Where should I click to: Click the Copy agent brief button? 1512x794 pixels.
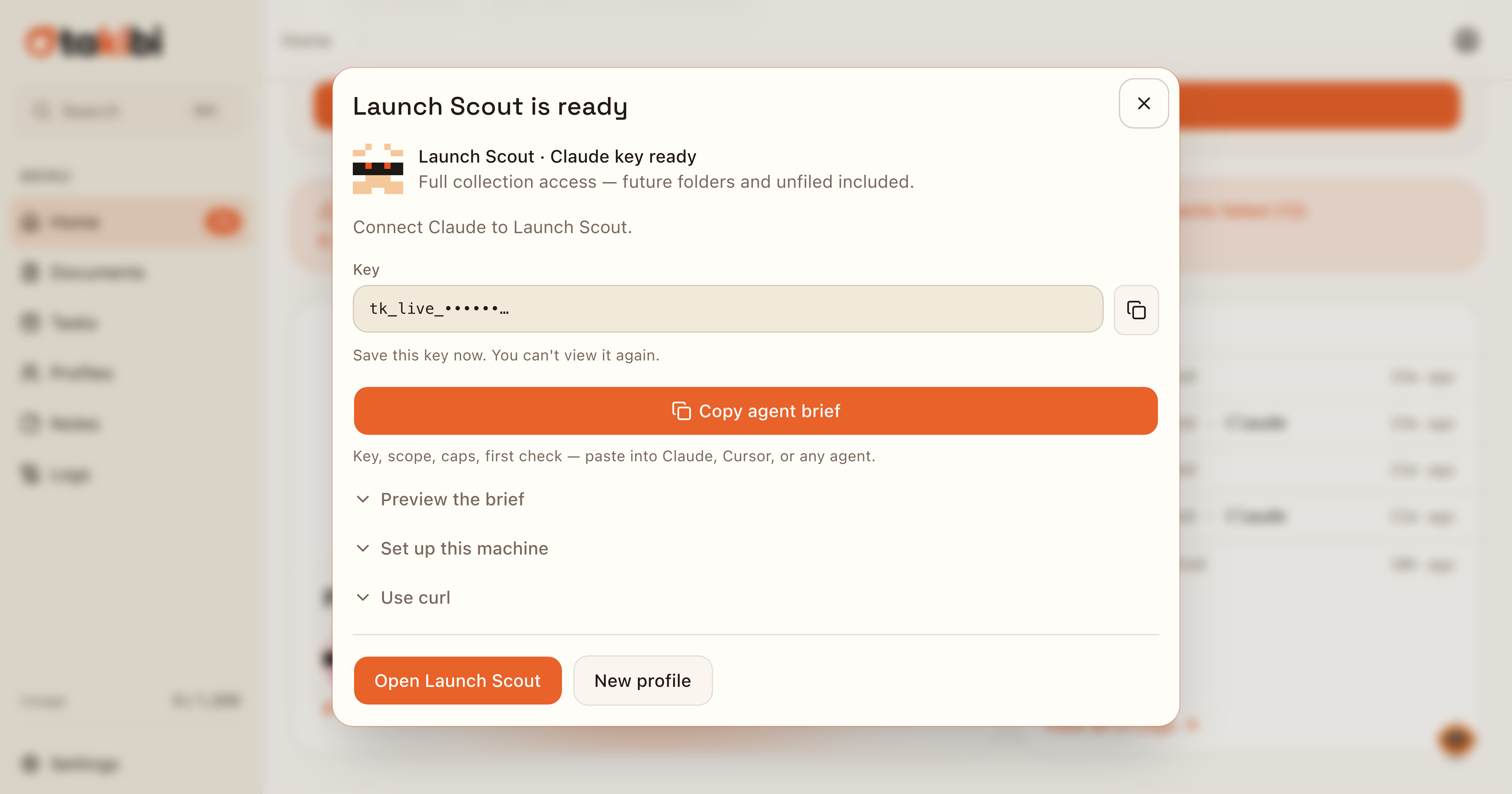[755, 411]
